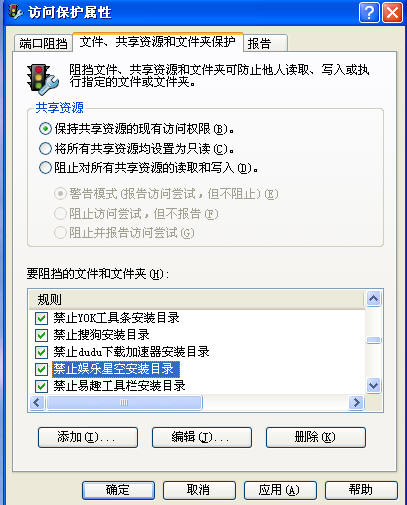Open the 报告 tab
Viewport: 407px width, 505px height.
[265, 43]
